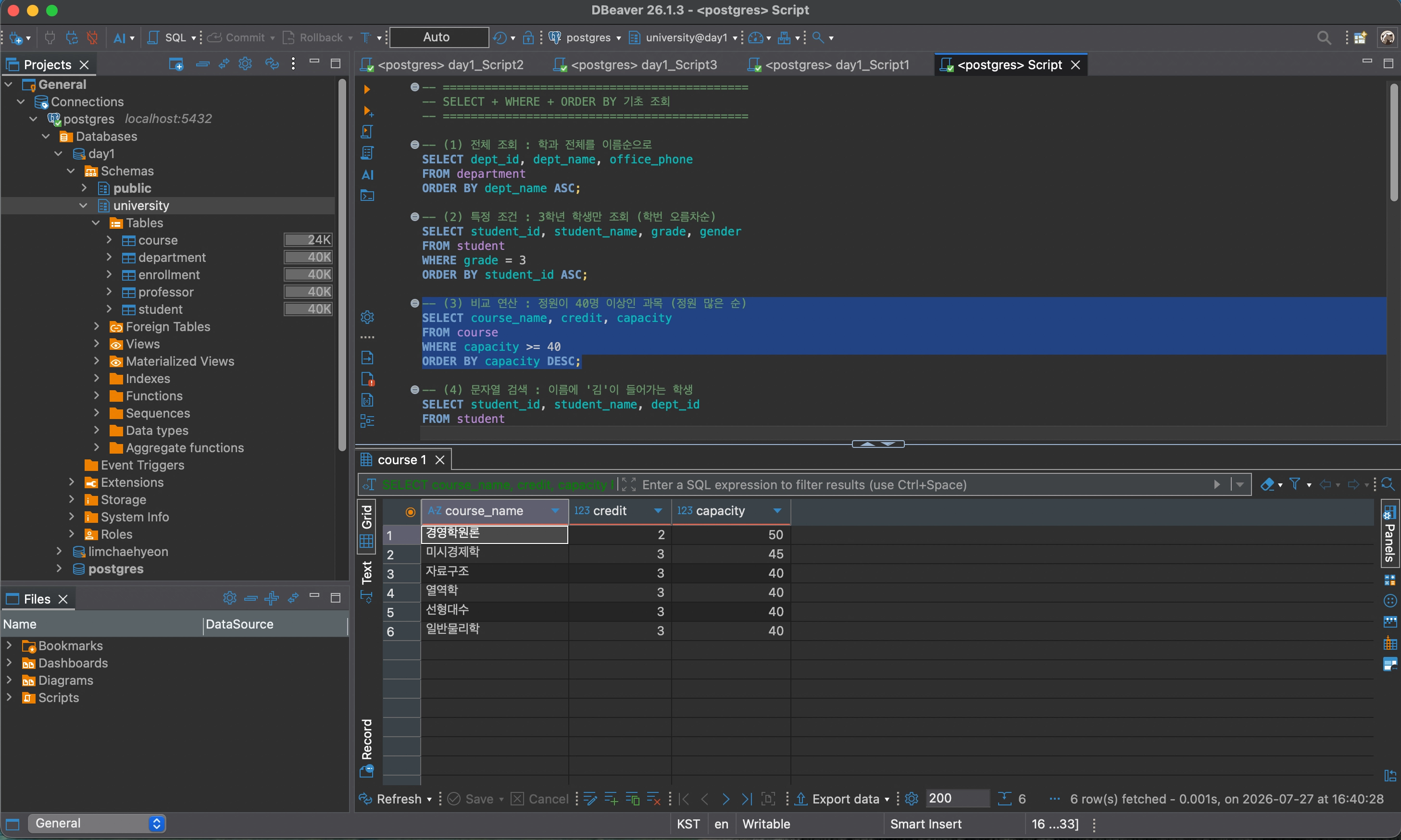Click the delete row icon in results footer
Viewport: 1401px width, 840px height.
653,799
